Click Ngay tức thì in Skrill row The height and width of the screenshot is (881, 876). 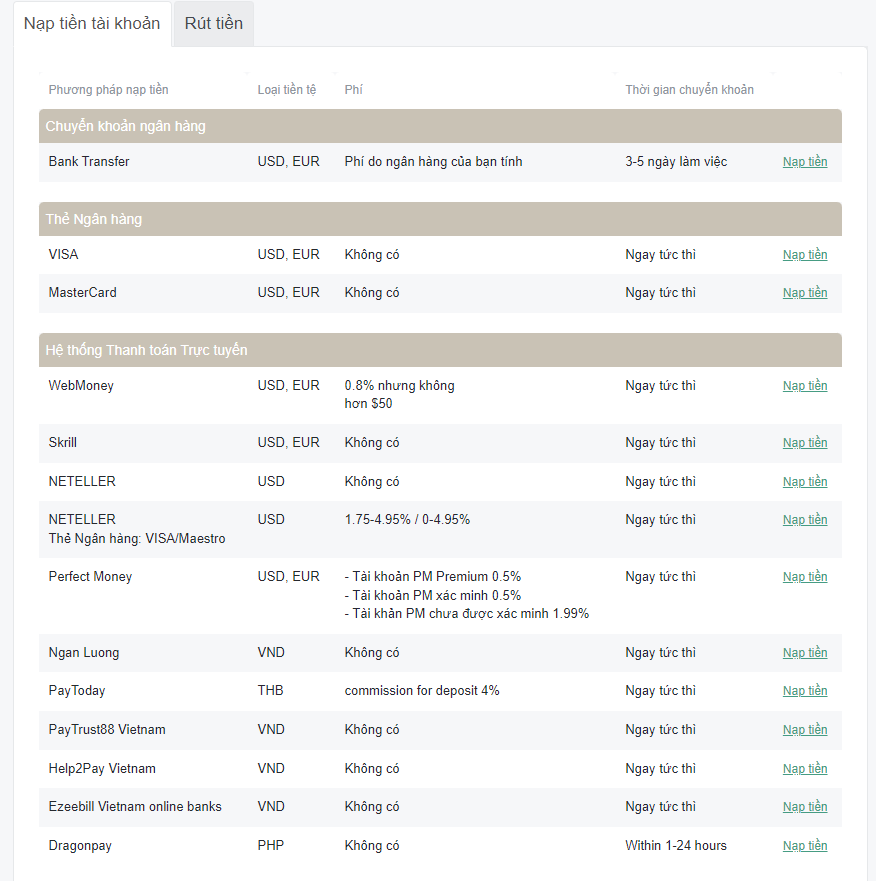point(660,443)
